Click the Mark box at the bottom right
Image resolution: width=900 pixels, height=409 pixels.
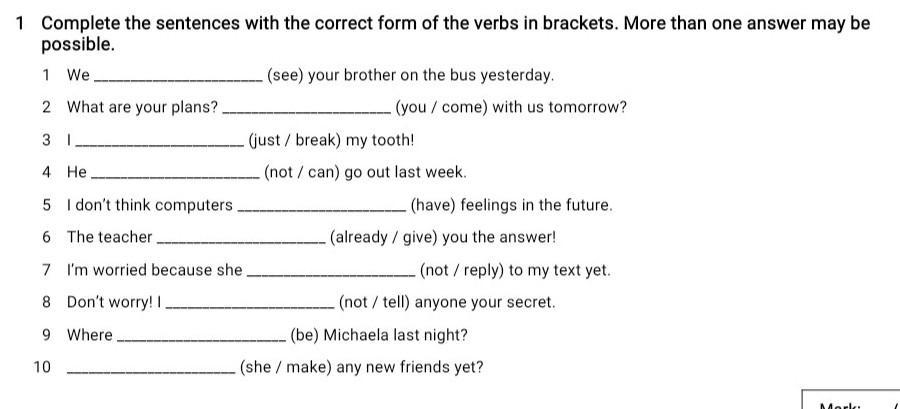click(851, 400)
